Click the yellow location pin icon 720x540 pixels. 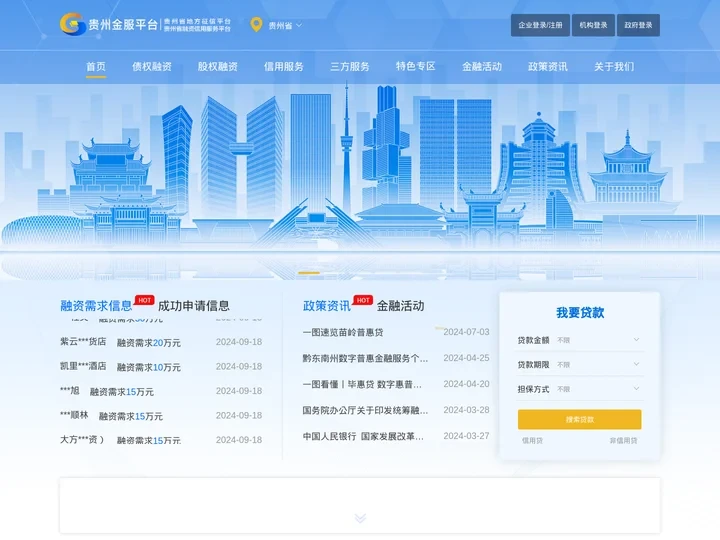click(x=256, y=25)
